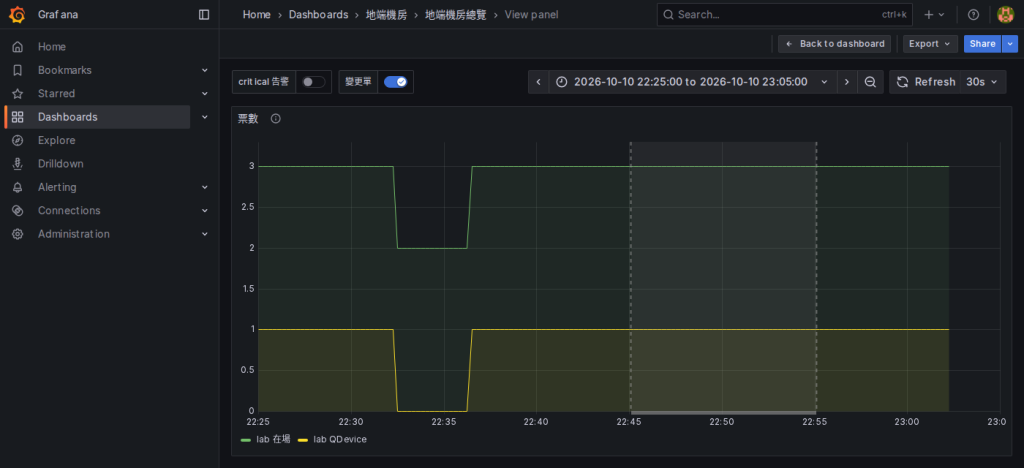
Task: Click the Grafana logo icon
Action: tap(18, 14)
